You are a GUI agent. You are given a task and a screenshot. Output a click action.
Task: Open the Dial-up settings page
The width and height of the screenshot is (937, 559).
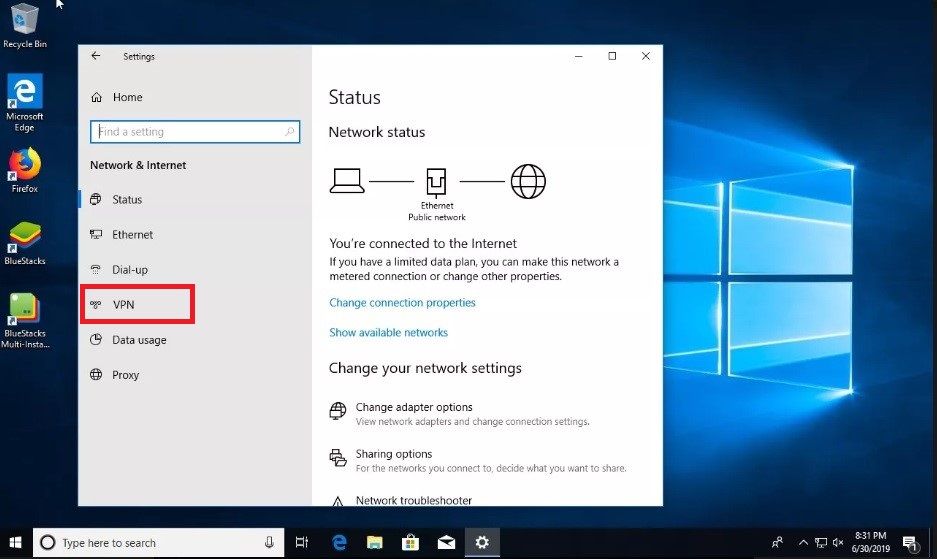tap(129, 270)
